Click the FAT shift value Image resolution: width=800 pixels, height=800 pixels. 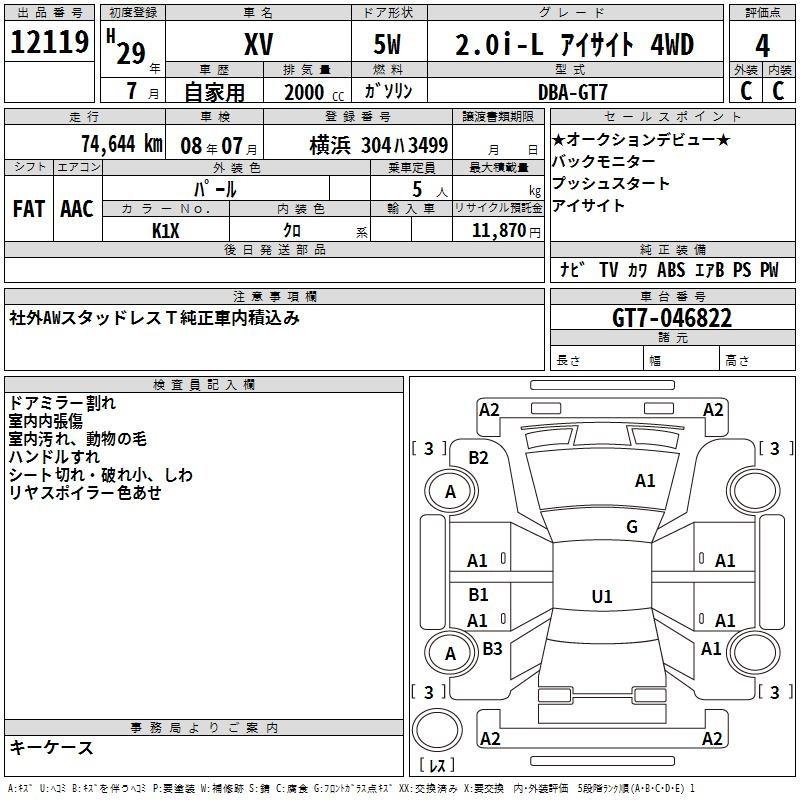click(x=29, y=209)
